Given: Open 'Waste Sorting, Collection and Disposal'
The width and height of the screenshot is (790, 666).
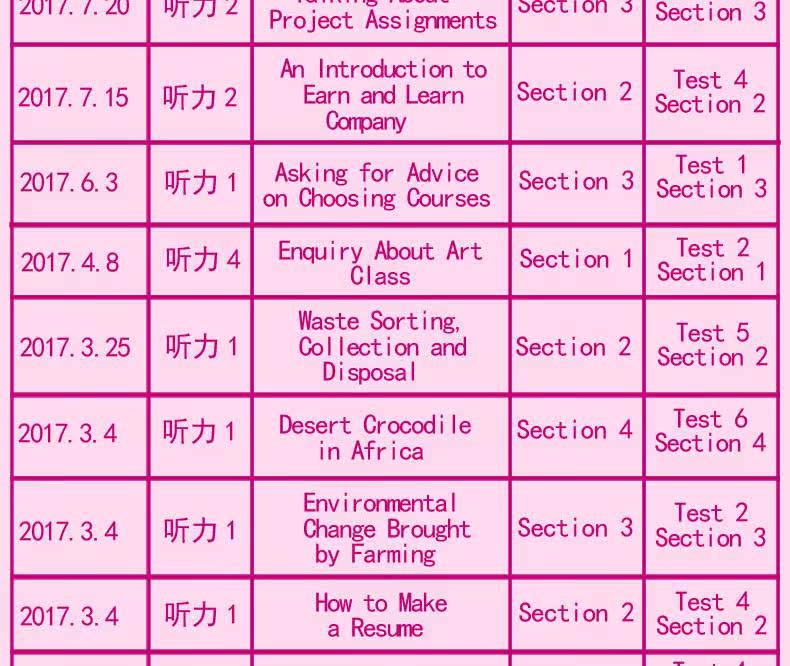Looking at the screenshot, I should (x=381, y=346).
